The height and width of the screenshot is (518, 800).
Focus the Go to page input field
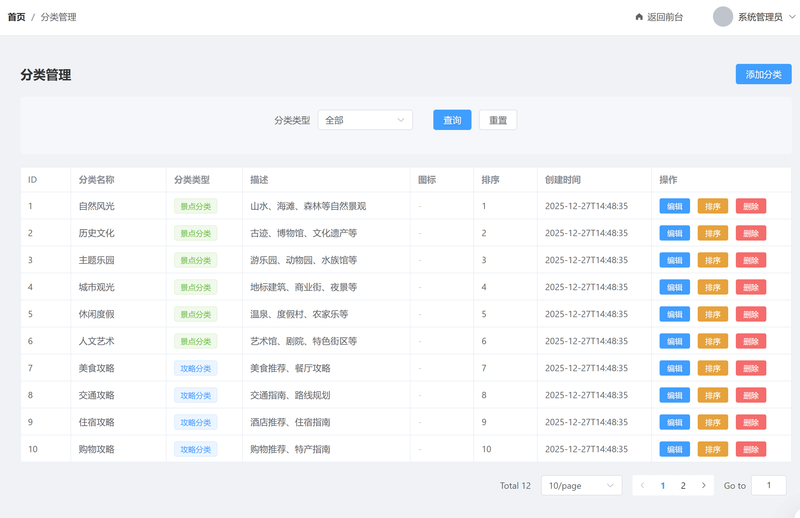[768, 485]
